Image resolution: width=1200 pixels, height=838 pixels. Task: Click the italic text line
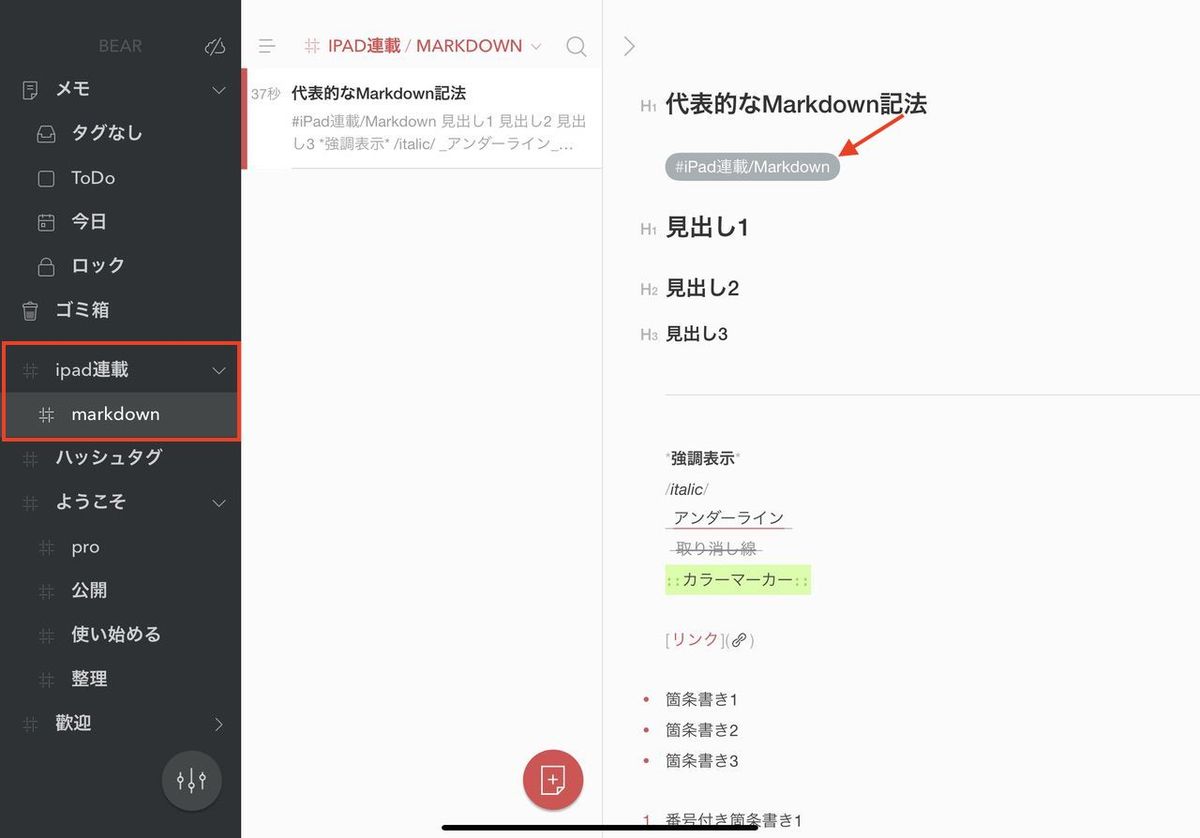point(686,489)
